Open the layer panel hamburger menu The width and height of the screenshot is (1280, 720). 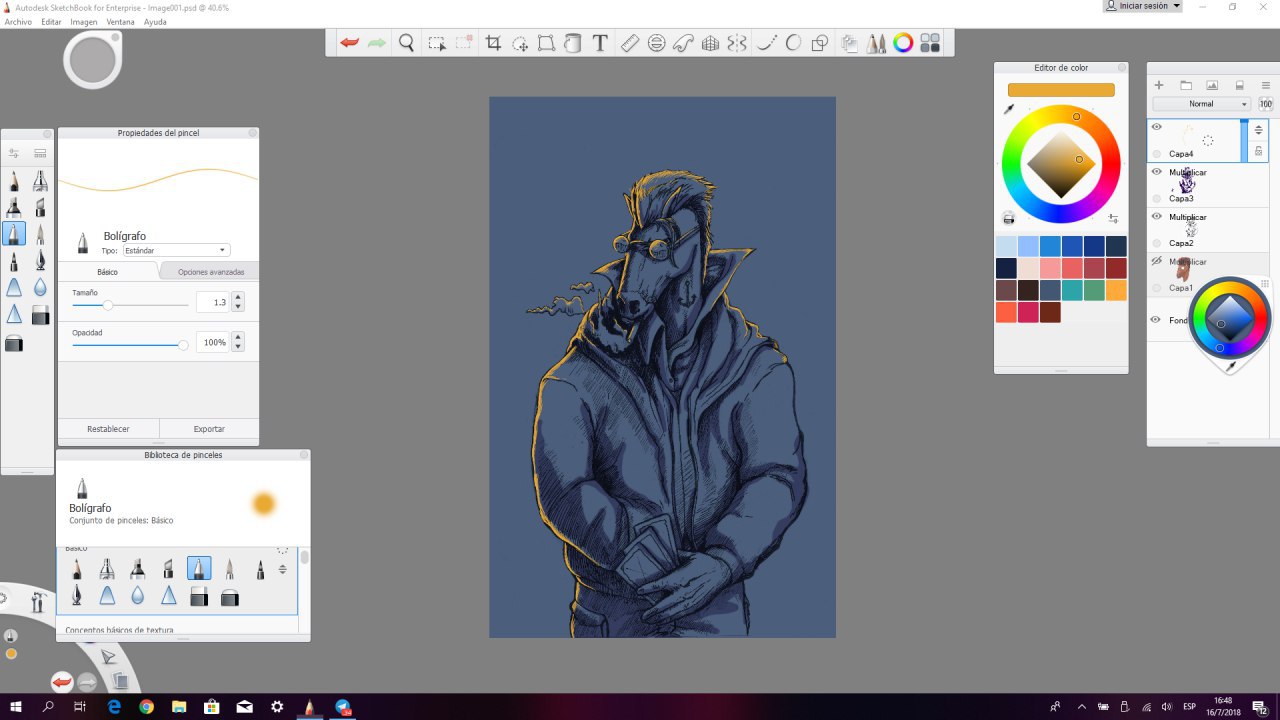tap(1265, 85)
